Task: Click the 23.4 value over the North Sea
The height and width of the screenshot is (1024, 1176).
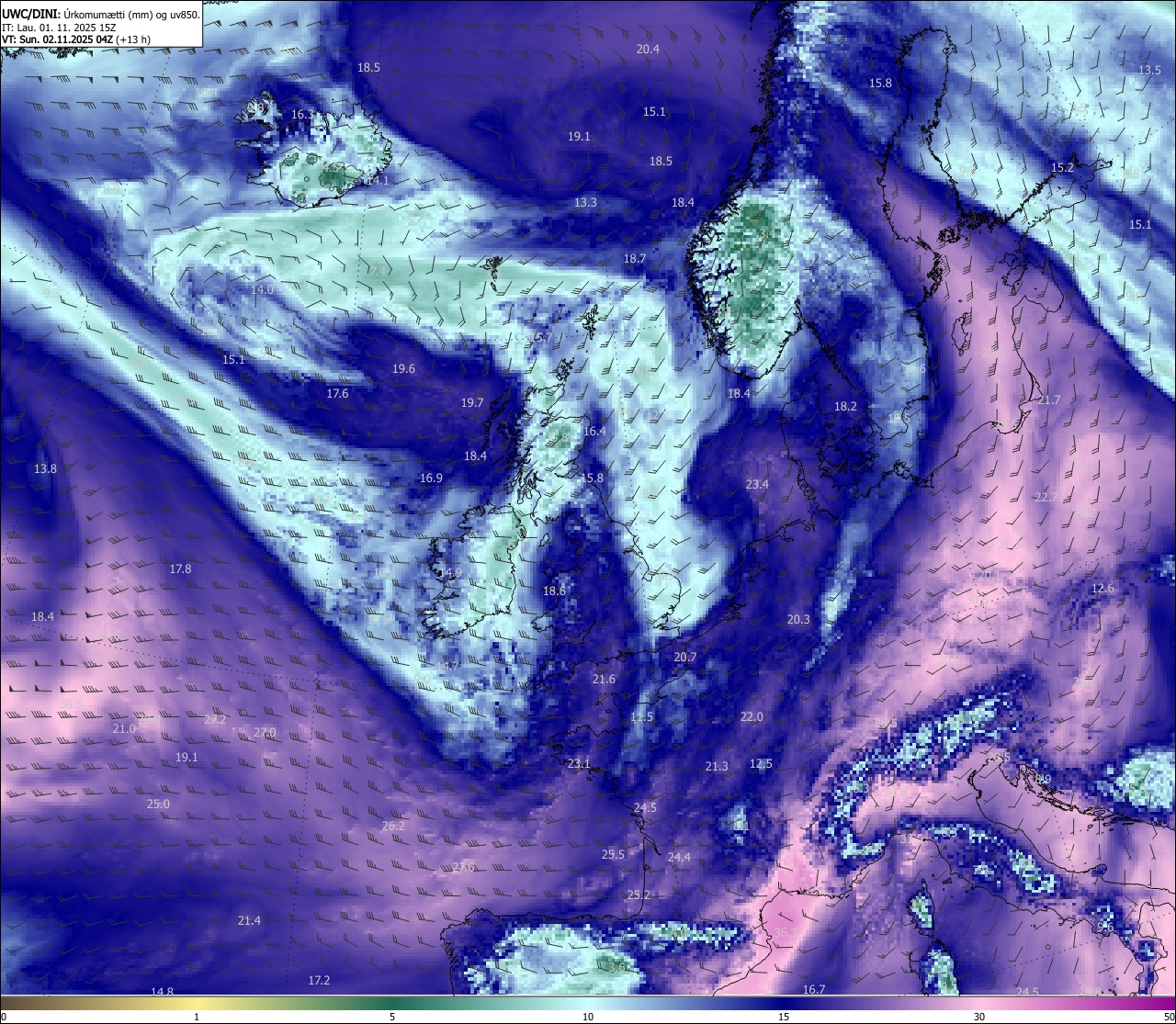Action: pyautogui.click(x=757, y=484)
